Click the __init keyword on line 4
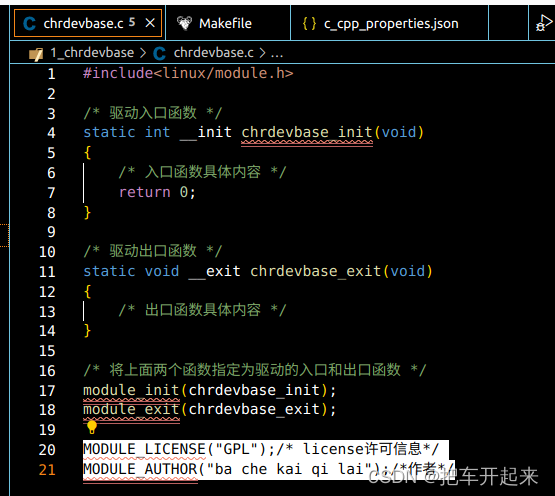The height and width of the screenshot is (496, 555). coord(206,132)
